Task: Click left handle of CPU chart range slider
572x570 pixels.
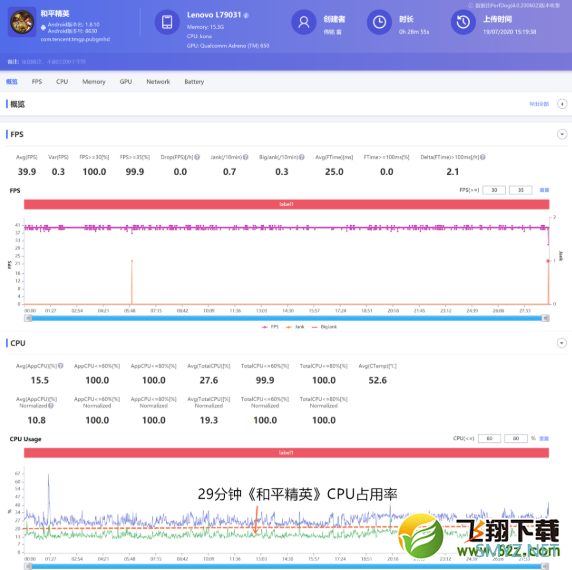Action: [x=28, y=566]
